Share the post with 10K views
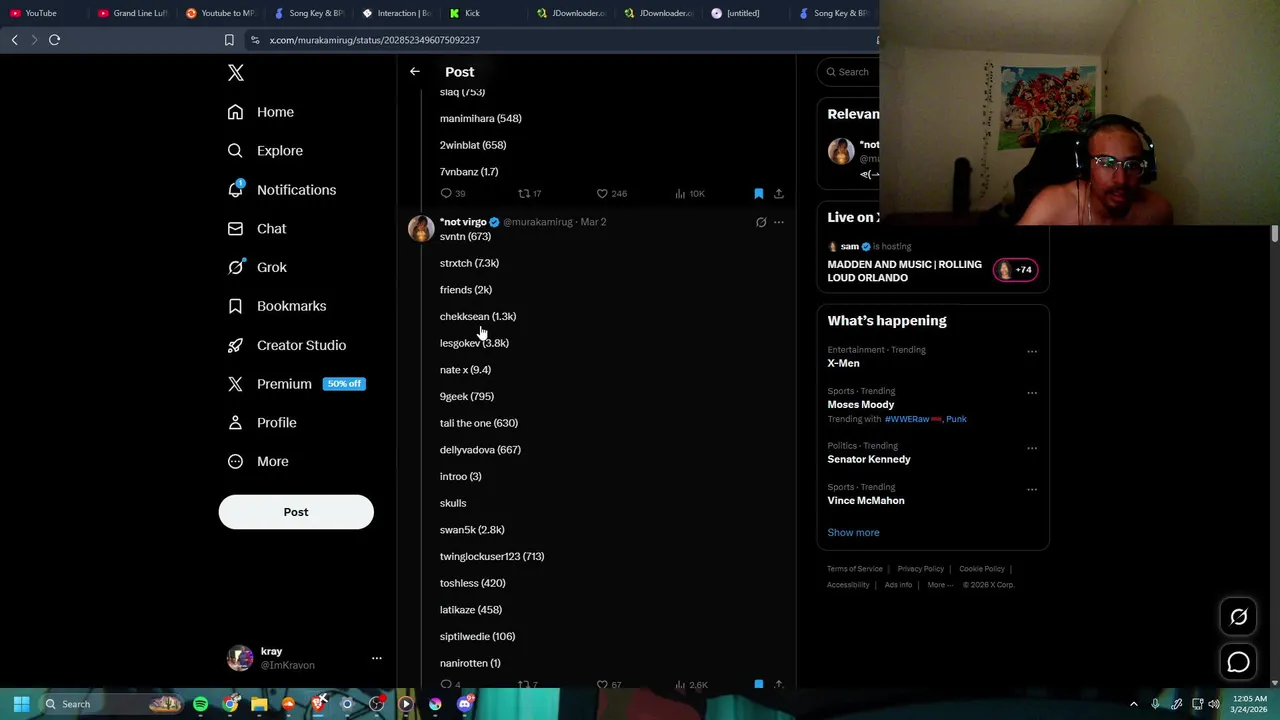Image resolution: width=1280 pixels, height=720 pixels. tap(779, 193)
